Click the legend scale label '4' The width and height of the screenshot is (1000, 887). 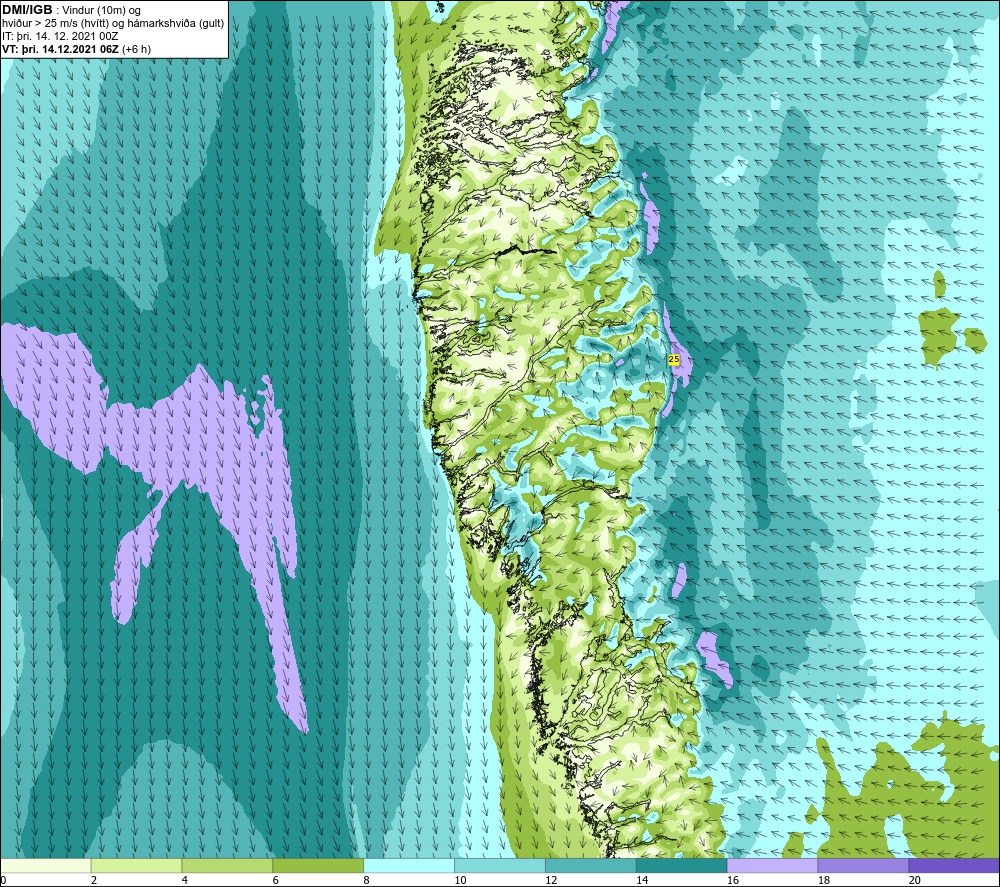pos(184,880)
